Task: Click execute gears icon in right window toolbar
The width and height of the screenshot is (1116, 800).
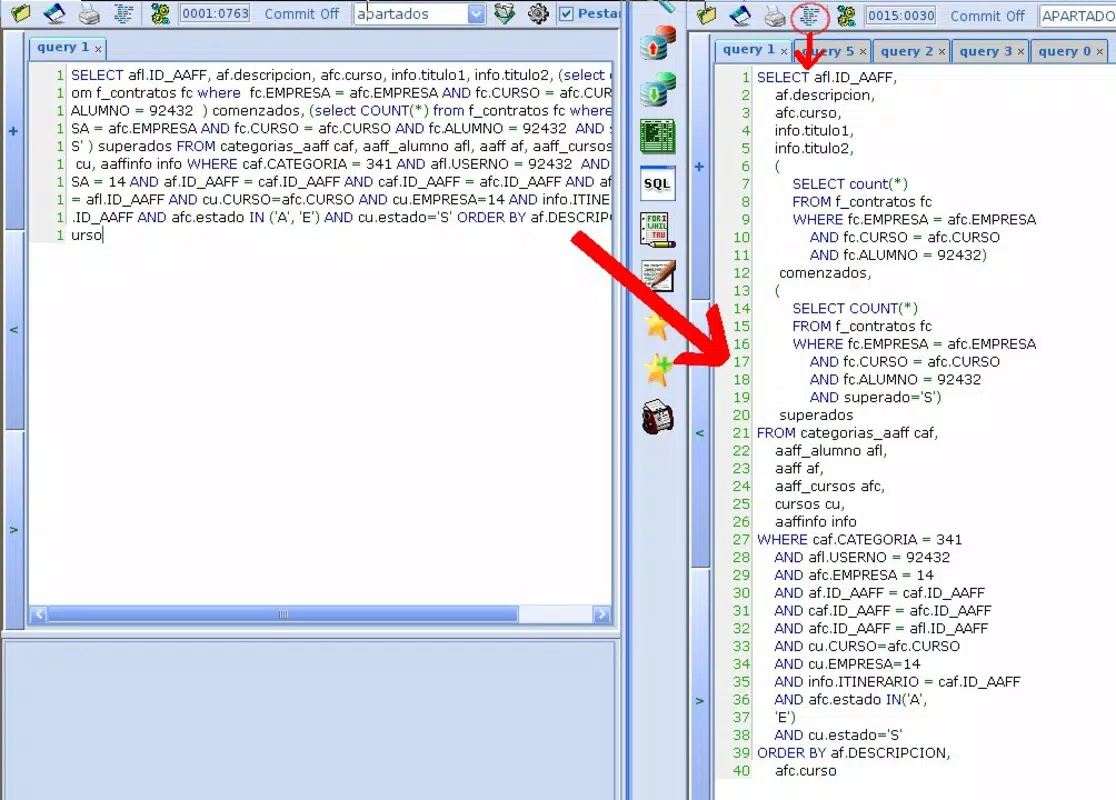Action: [x=846, y=16]
